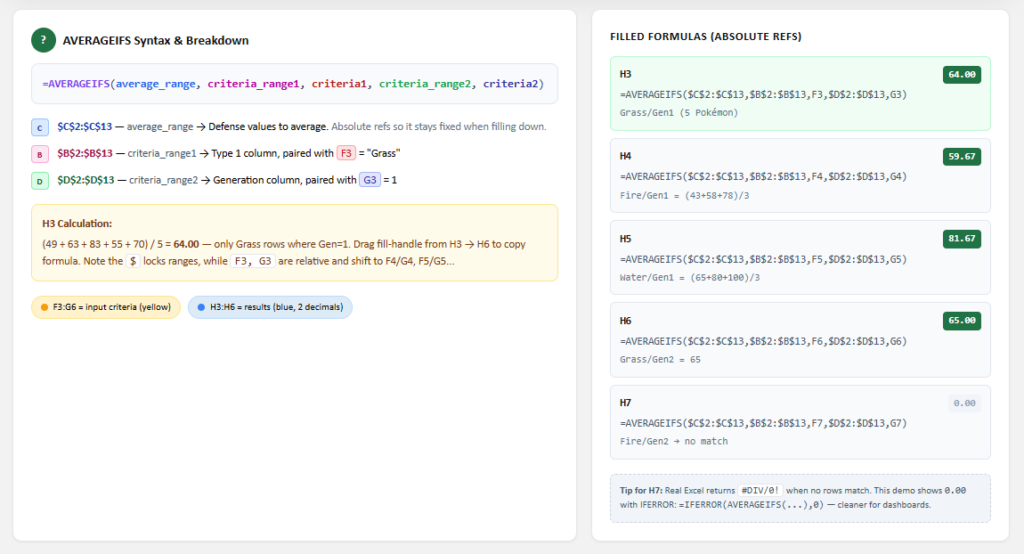This screenshot has width=1024, height=554.
Task: Click the 'Tip for H7:' label
Action: click(x=641, y=491)
